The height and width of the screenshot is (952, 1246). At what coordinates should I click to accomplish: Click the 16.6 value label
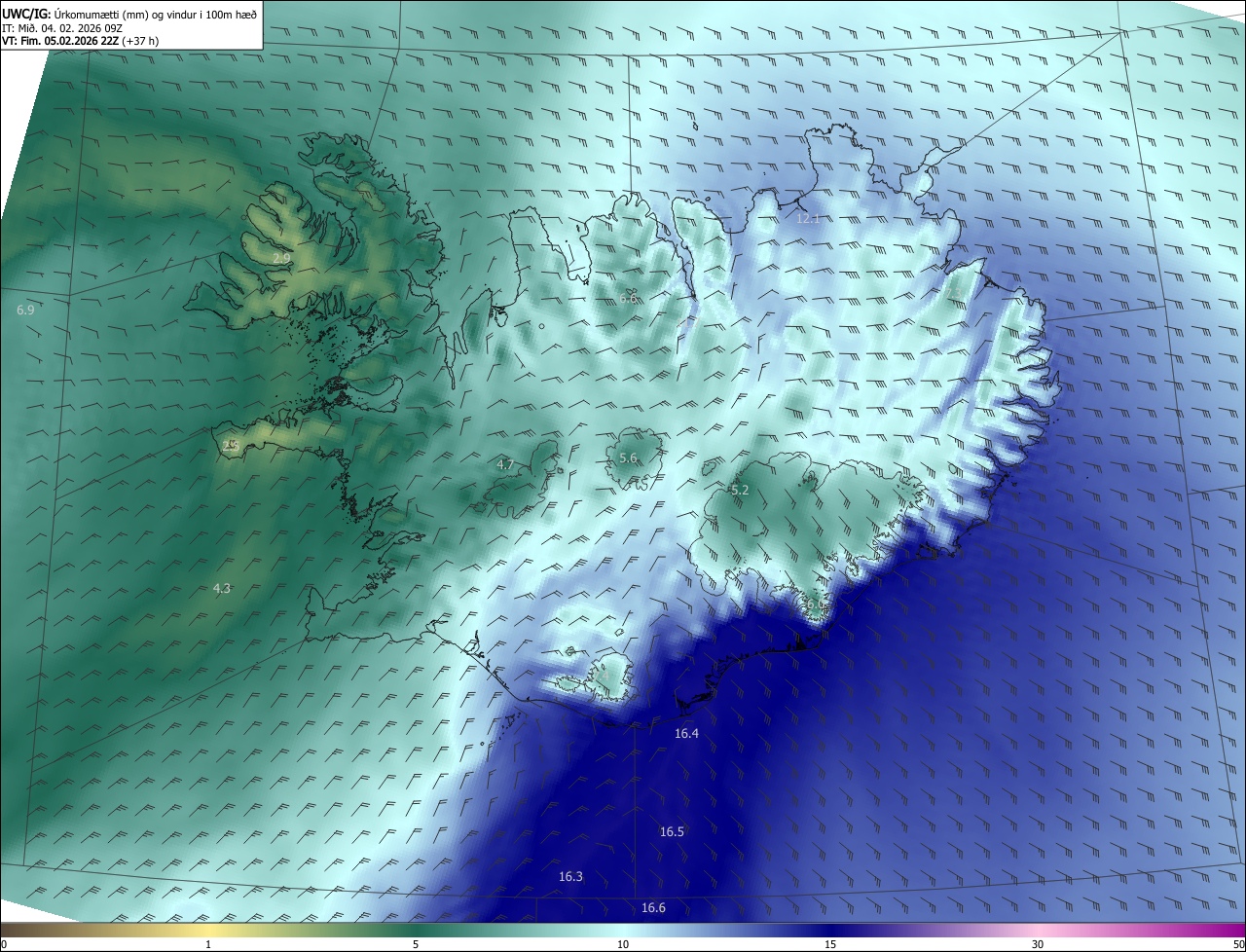[x=653, y=908]
